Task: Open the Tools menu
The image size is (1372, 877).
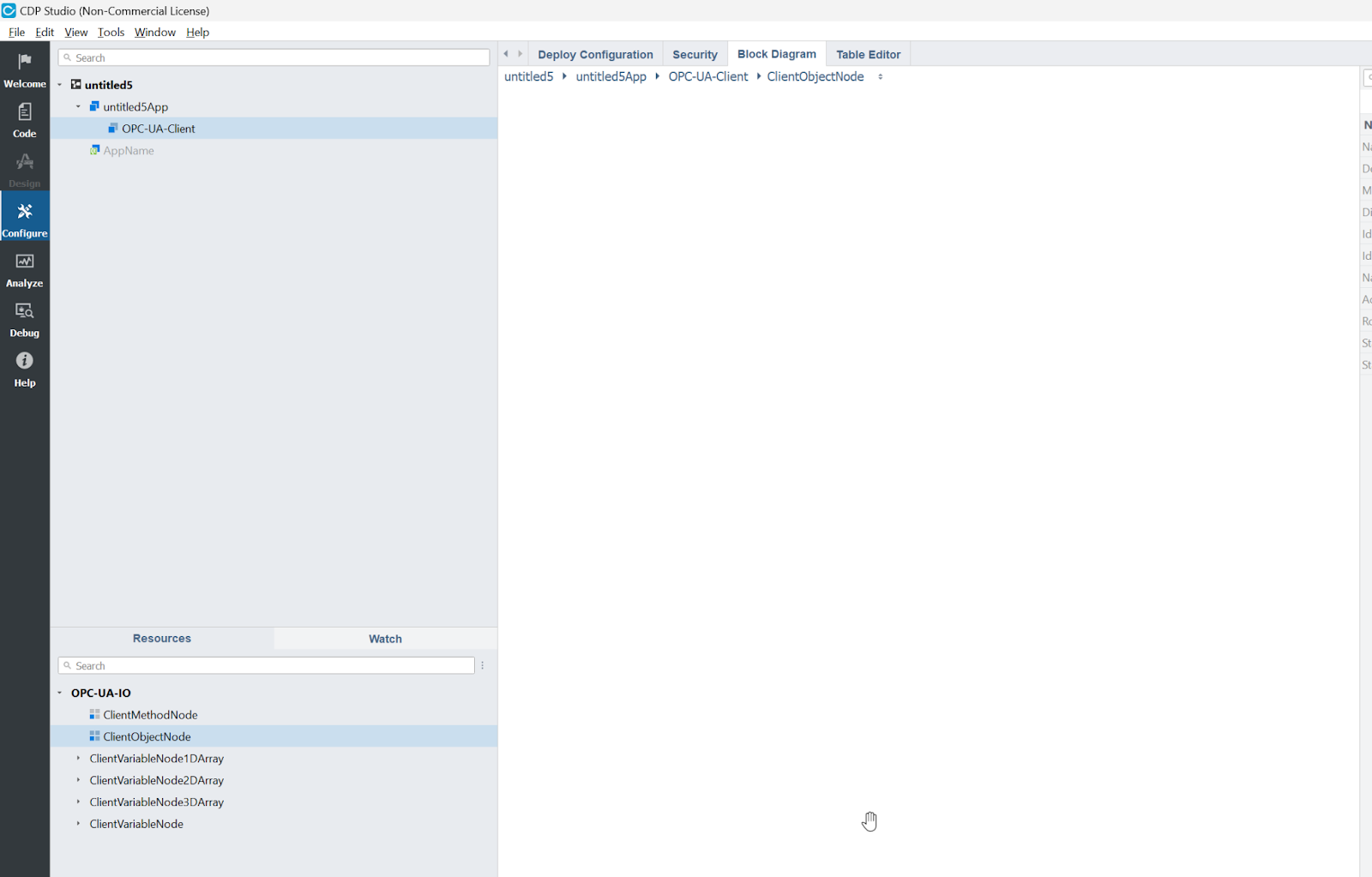Action: click(x=111, y=32)
